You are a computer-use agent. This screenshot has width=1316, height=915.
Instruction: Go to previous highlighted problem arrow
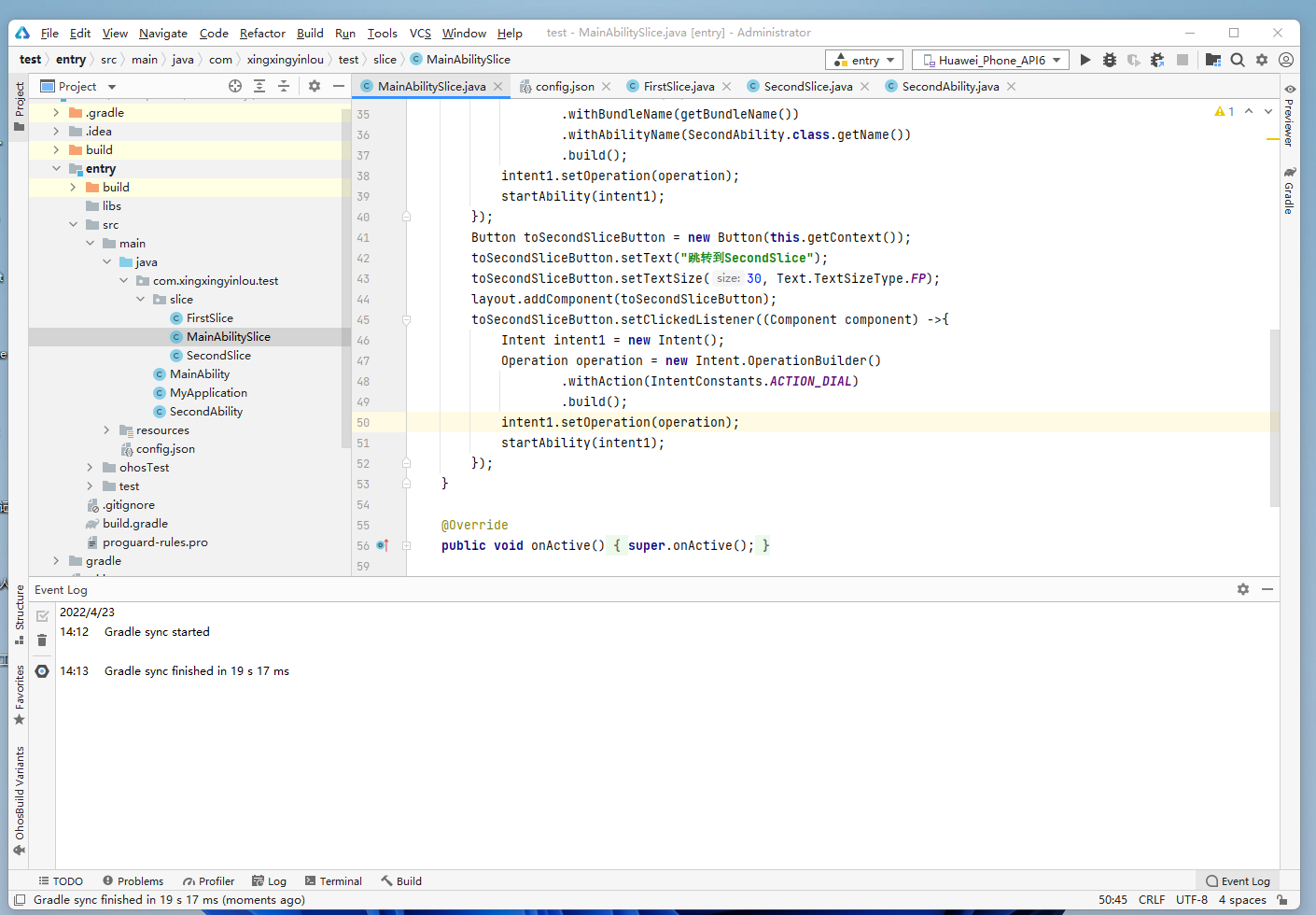[x=1249, y=111]
